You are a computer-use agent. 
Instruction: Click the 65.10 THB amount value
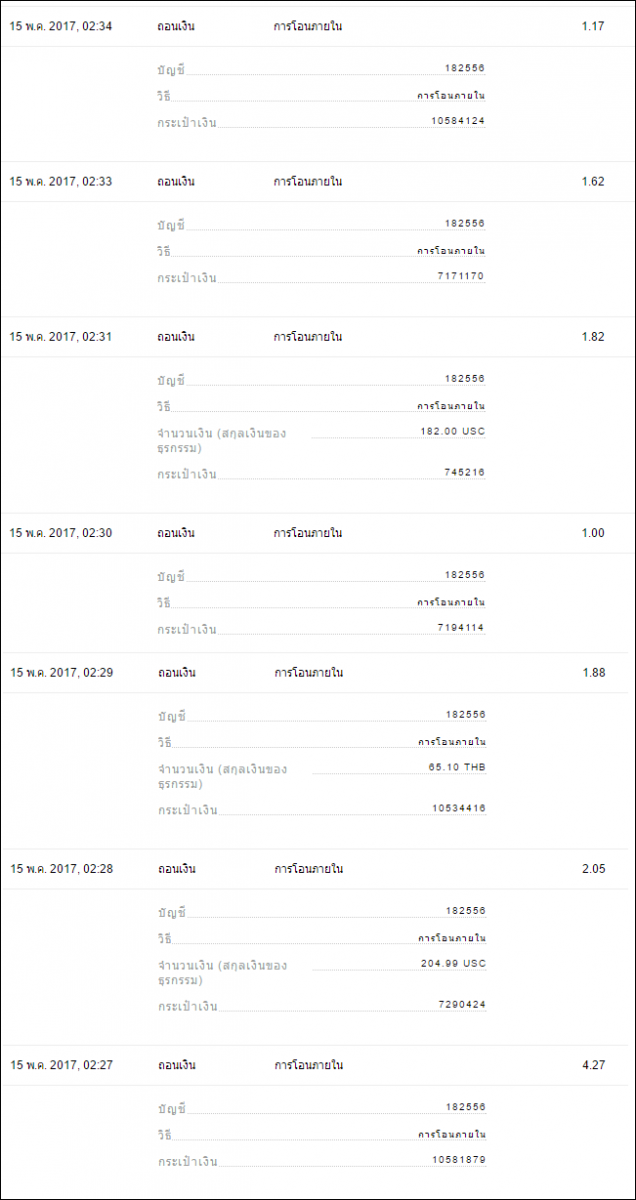[x=456, y=767]
